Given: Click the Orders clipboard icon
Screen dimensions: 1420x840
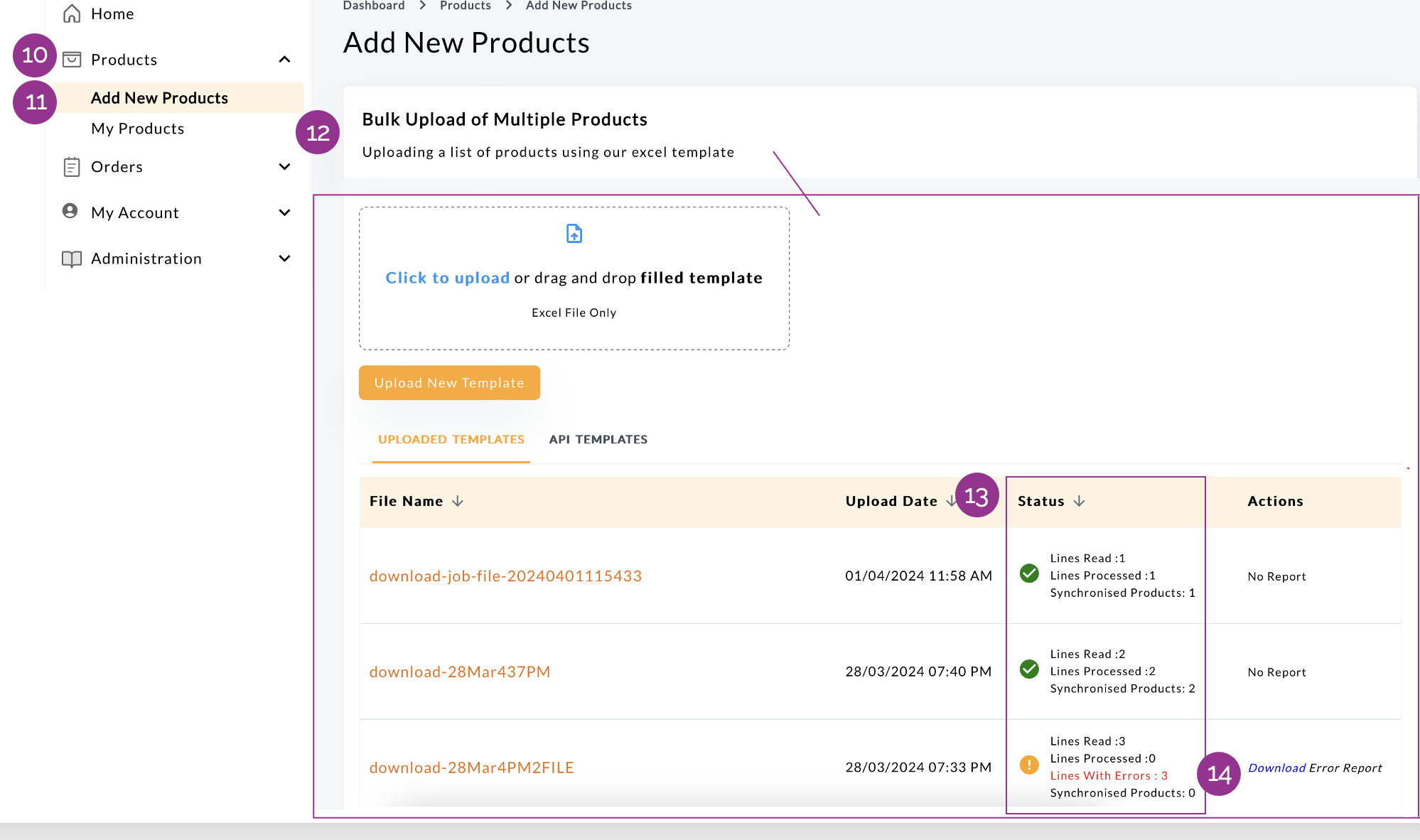Looking at the screenshot, I should click(x=71, y=167).
